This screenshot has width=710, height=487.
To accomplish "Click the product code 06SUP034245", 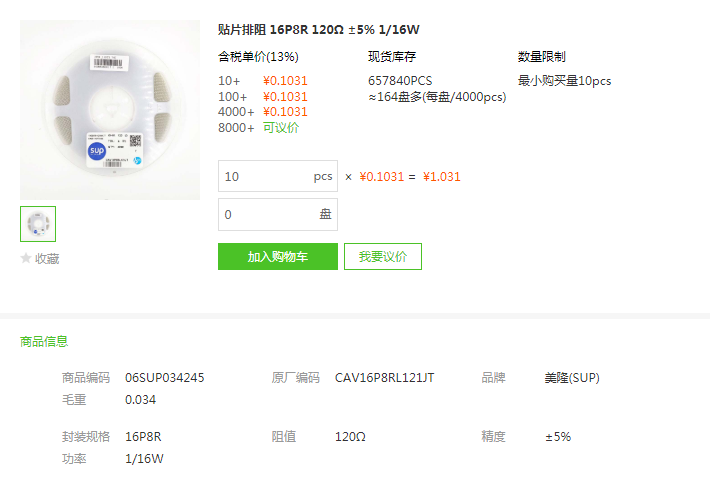I will [165, 377].
